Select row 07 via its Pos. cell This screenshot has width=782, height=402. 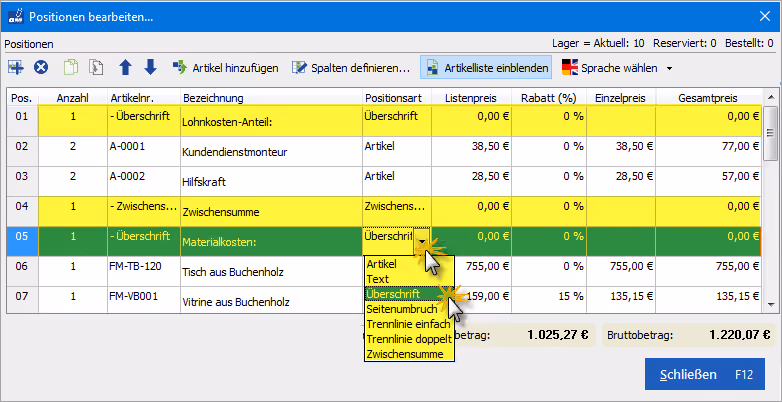(22, 300)
